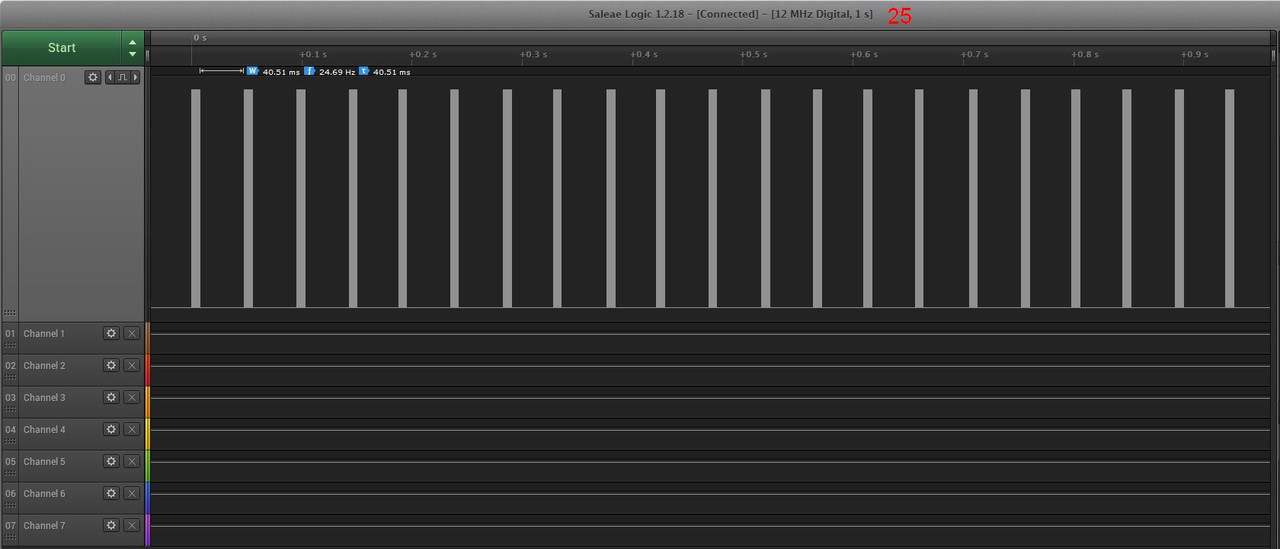Select the Channel 7 label
Image resolution: width=1280 pixels, height=549 pixels.
pos(44,526)
